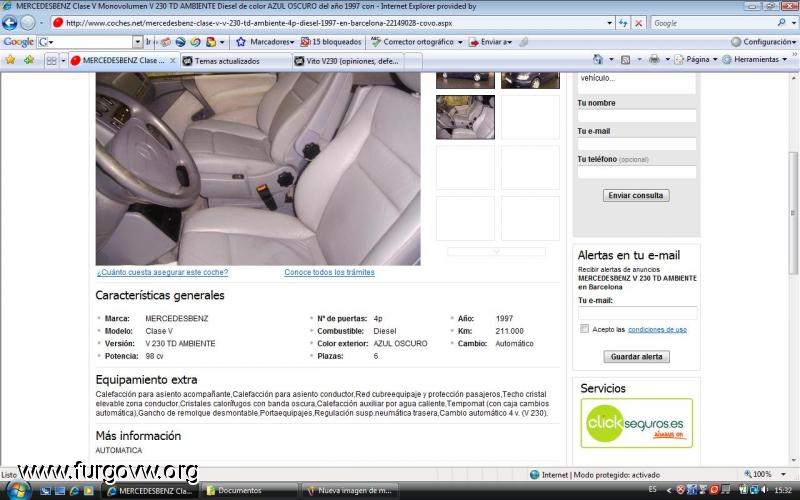Open the recent pages dropdown arrow
The width and height of the screenshot is (800, 500).
[x=41, y=23]
